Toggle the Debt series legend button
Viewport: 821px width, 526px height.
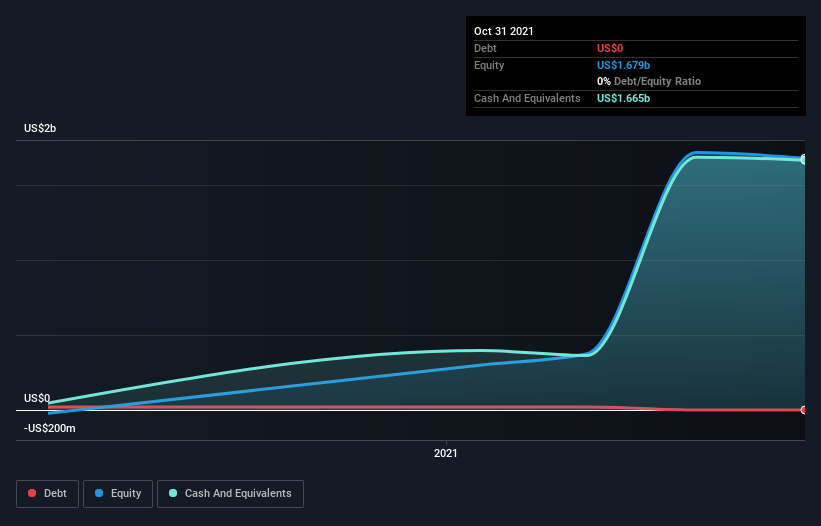(x=48, y=494)
